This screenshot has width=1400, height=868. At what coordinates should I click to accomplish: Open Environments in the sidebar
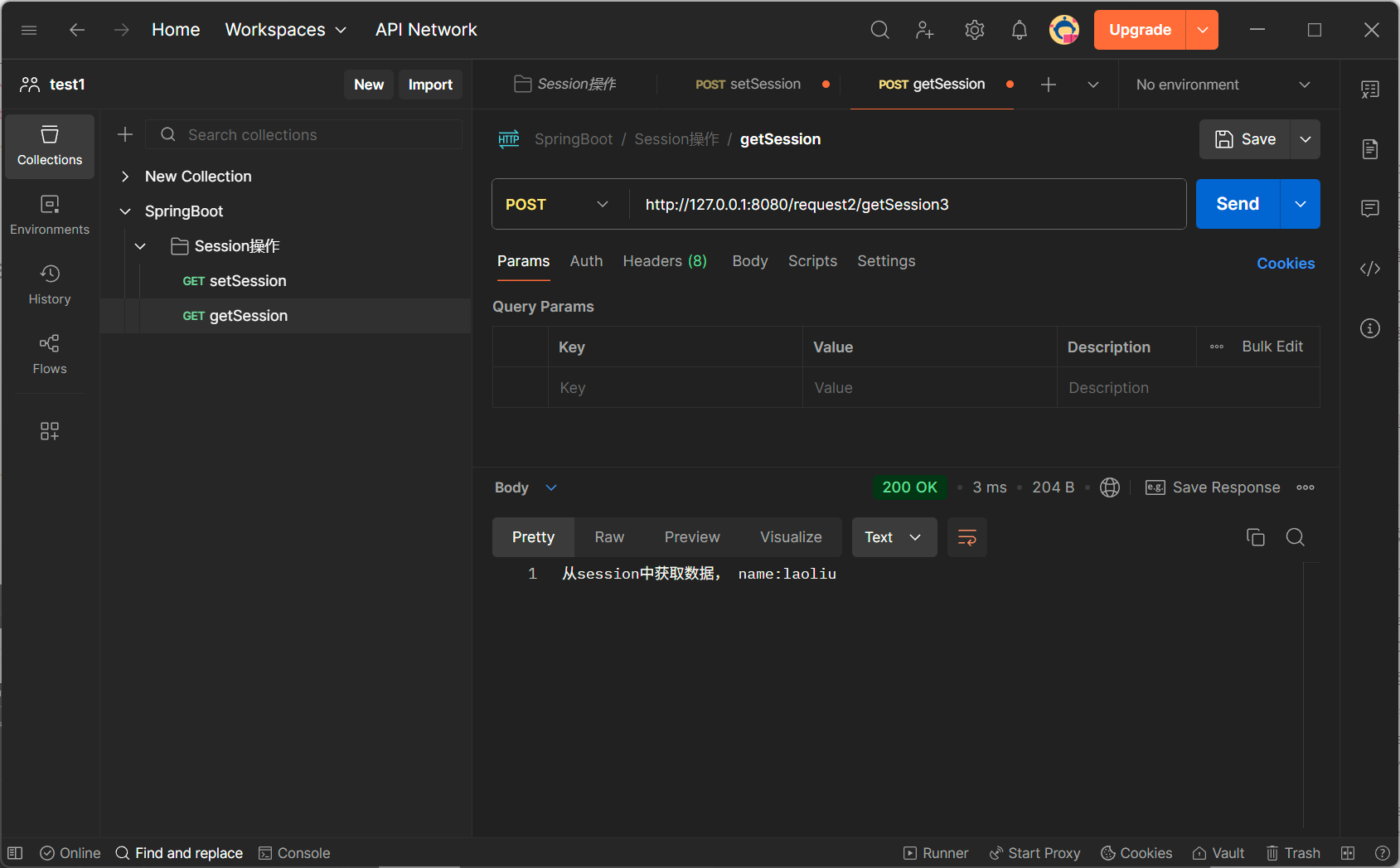[x=50, y=216]
